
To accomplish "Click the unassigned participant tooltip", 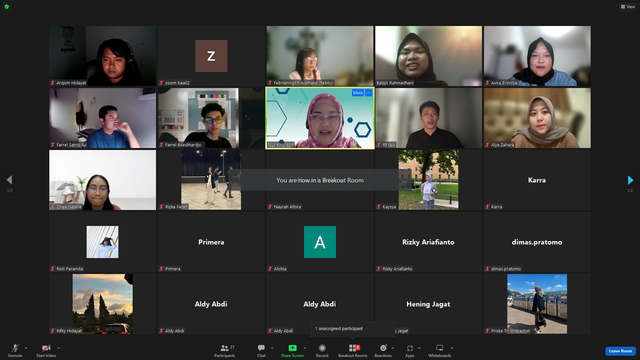I will [352, 329].
